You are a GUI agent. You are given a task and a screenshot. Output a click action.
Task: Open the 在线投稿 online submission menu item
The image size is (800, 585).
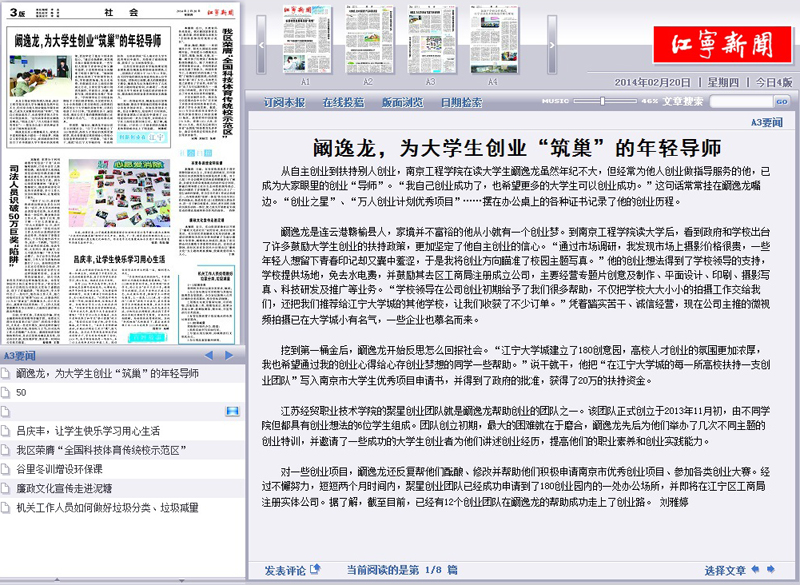point(343,102)
